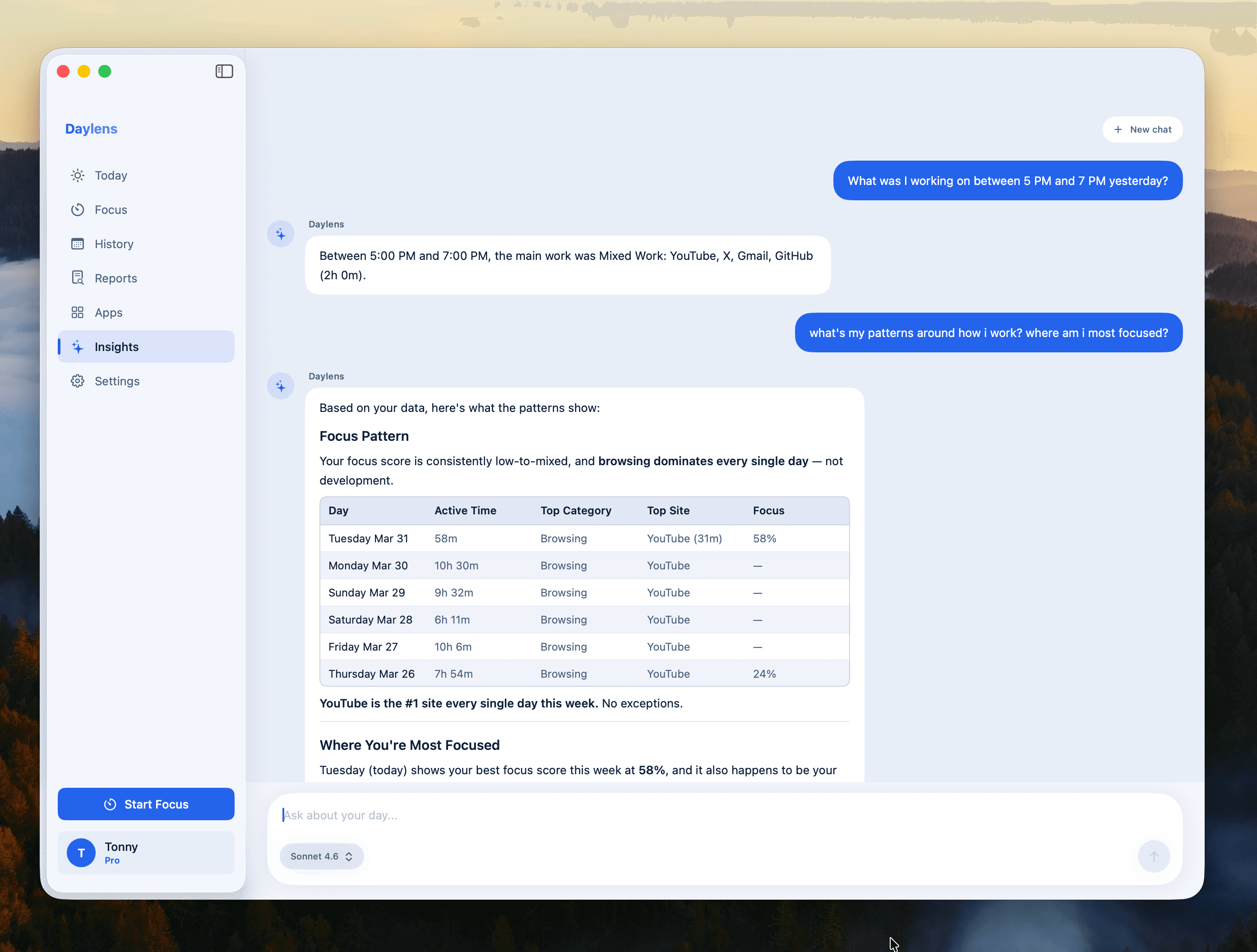
Task: Open the Sonnet 4.6 model dropdown
Action: pyautogui.click(x=321, y=856)
